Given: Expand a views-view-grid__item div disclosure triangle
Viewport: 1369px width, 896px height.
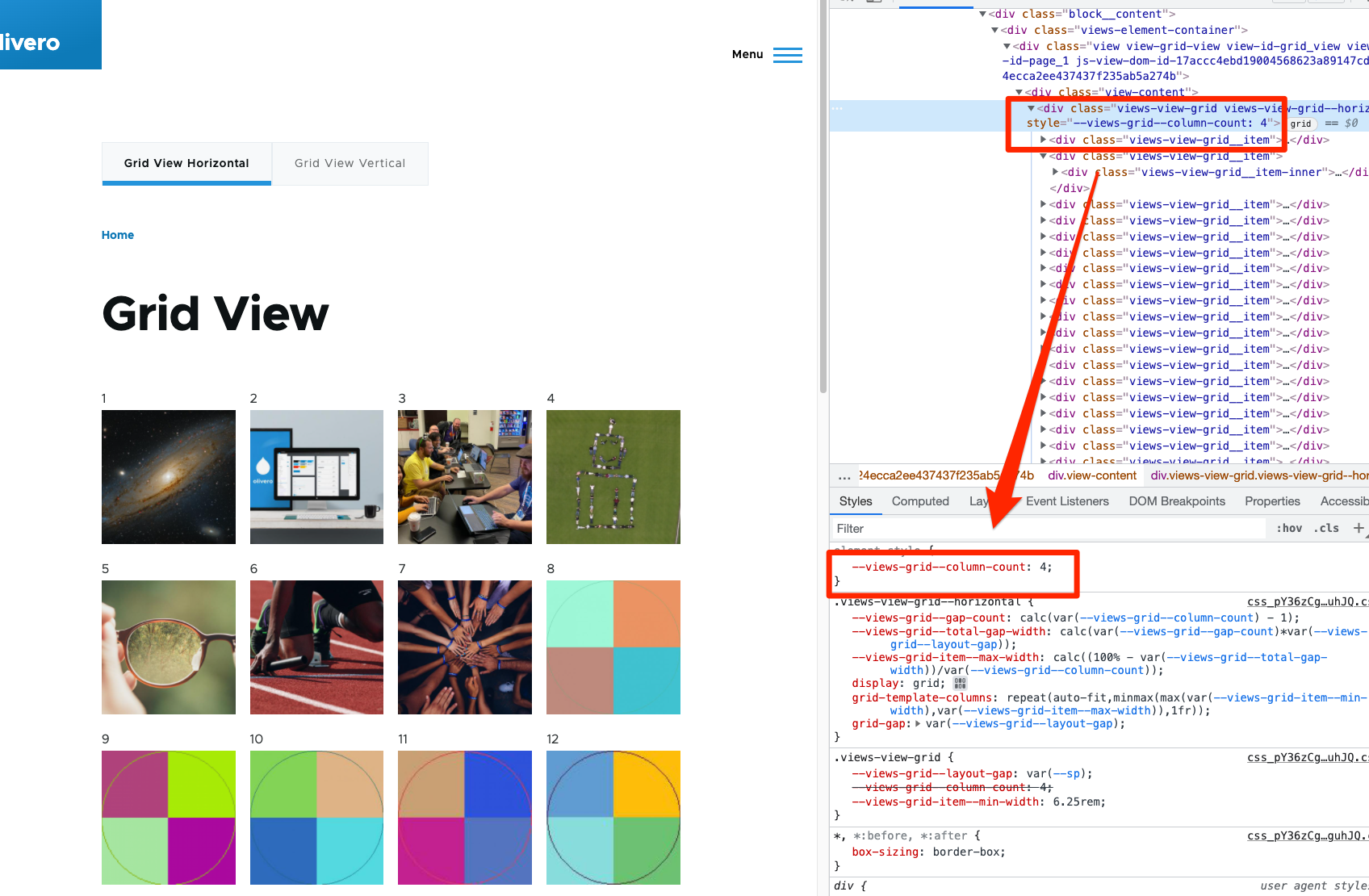Looking at the screenshot, I should (x=1043, y=204).
